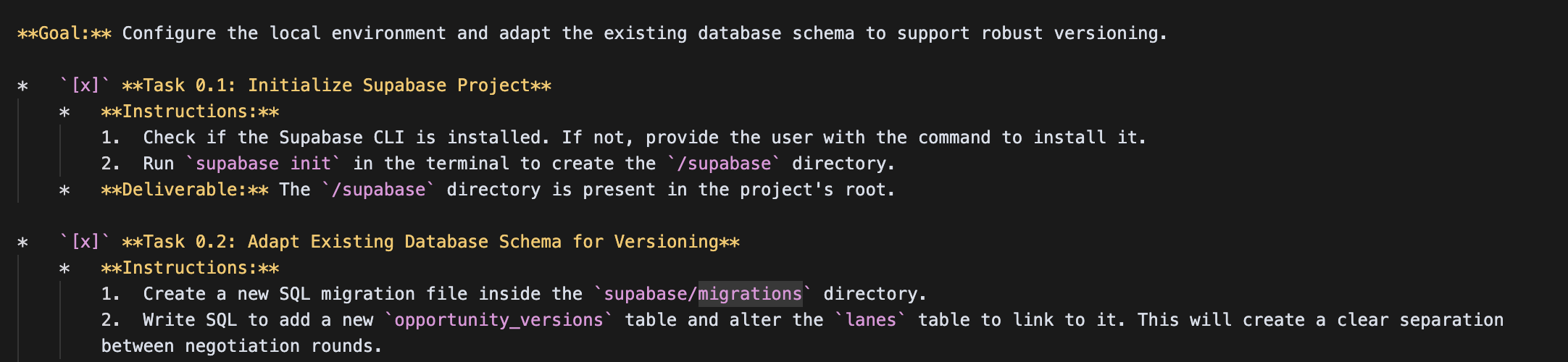Image resolution: width=1568 pixels, height=362 pixels.
Task: Click the `opportunity_versions` inline code
Action: click(499, 320)
